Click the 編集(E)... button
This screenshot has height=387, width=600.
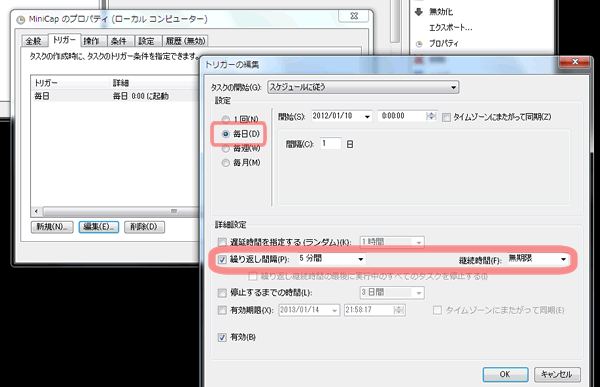tap(99, 227)
